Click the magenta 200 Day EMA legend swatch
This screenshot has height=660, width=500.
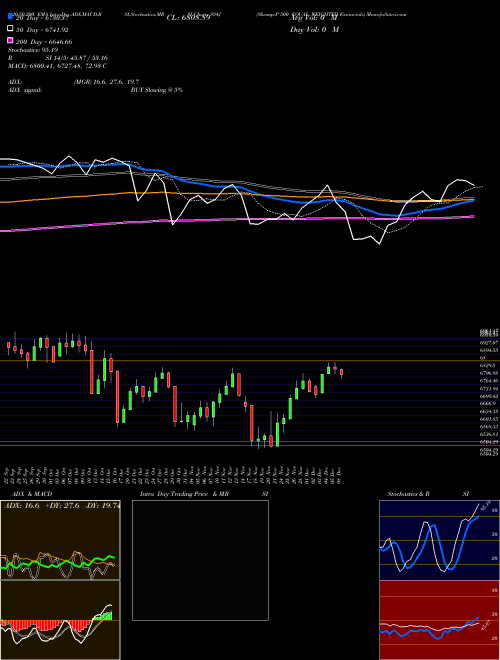10,40
